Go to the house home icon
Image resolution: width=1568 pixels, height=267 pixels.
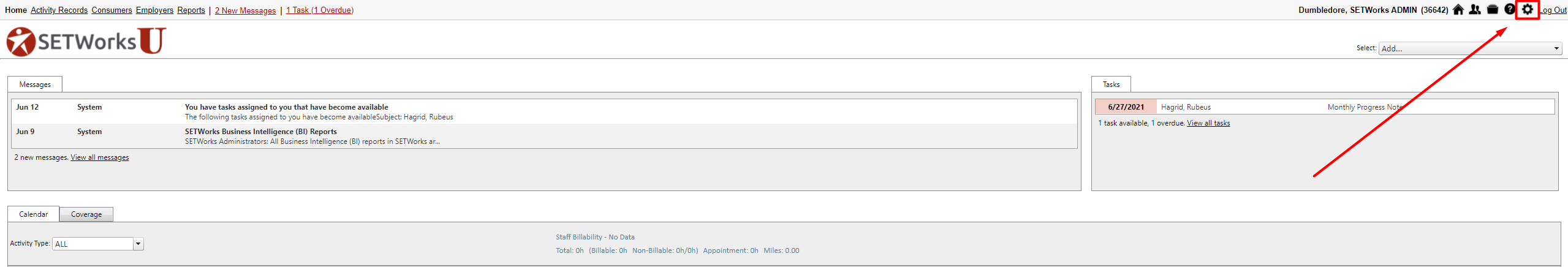(1458, 10)
